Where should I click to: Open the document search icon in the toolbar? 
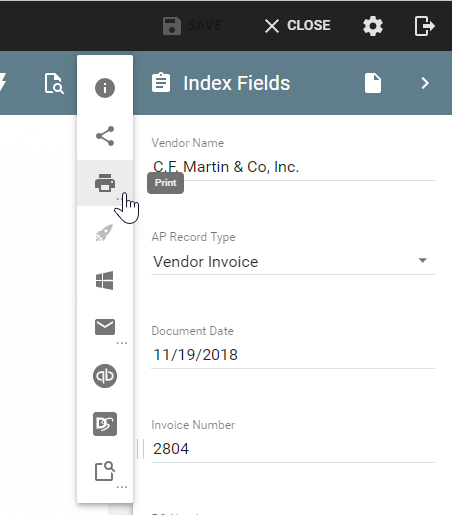coord(54,83)
